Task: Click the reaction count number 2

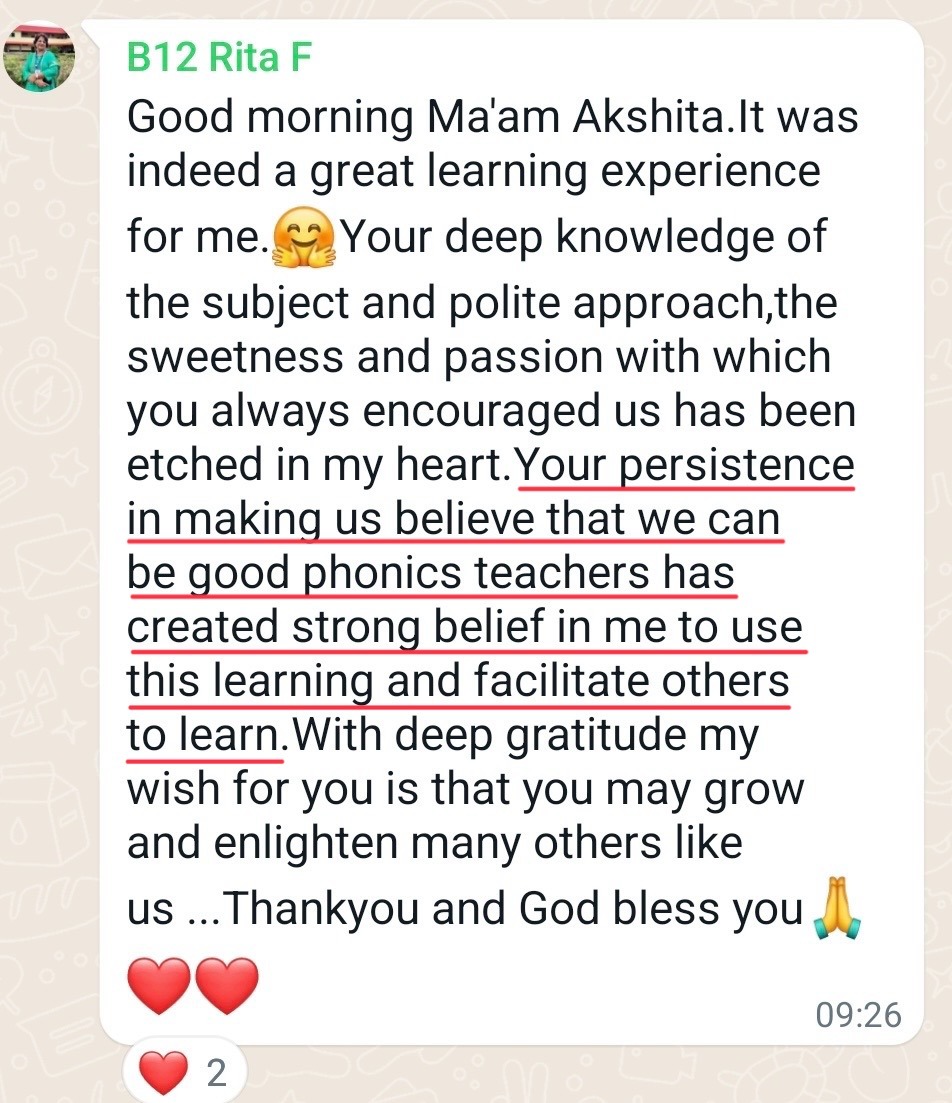Action: click(217, 1073)
